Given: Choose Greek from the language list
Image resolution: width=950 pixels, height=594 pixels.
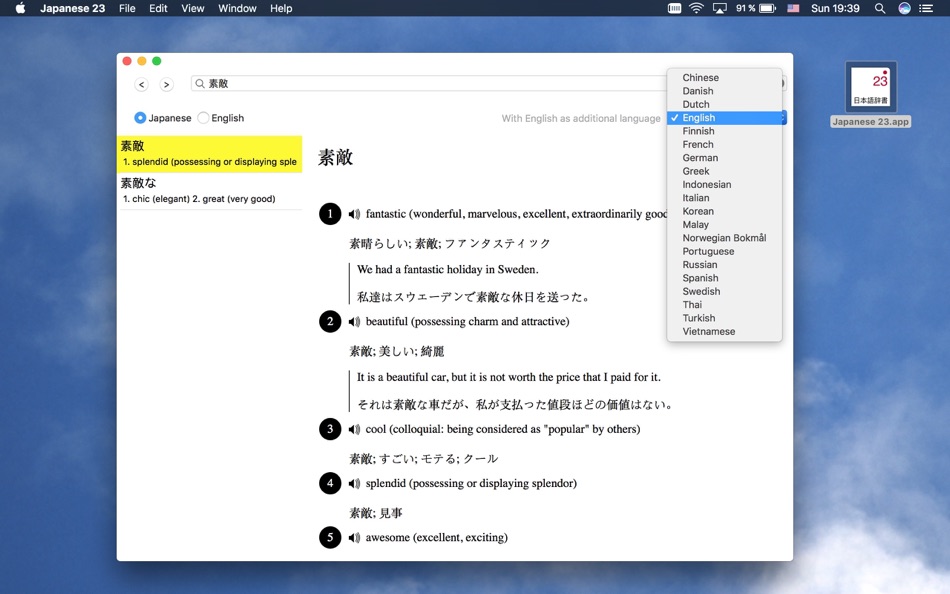Looking at the screenshot, I should point(725,171).
